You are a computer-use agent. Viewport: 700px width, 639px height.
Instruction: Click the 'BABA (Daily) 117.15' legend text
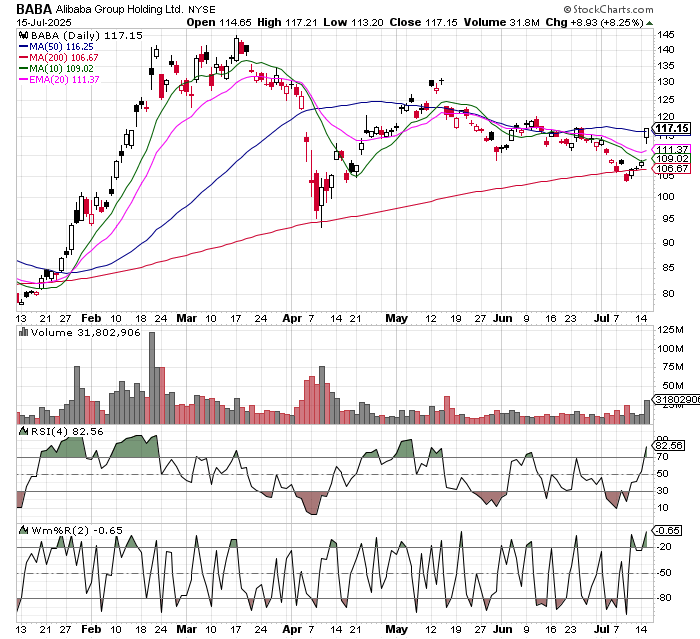[87, 36]
